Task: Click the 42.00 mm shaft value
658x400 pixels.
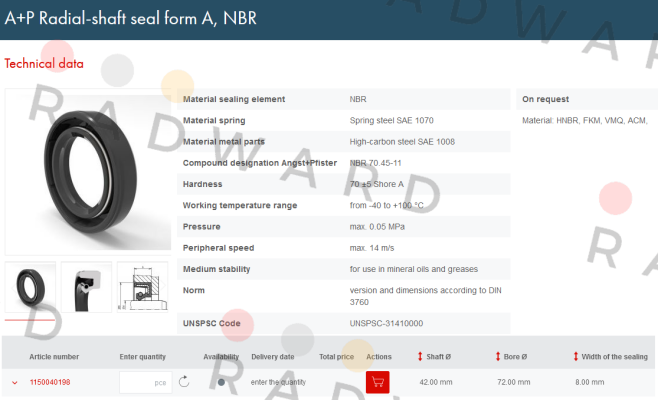Action: coord(436,382)
